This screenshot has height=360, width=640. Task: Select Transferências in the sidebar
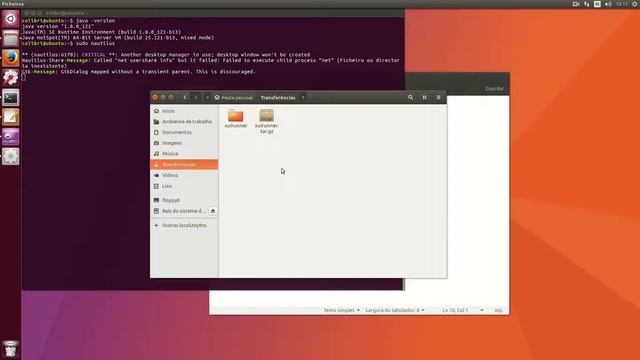point(184,164)
